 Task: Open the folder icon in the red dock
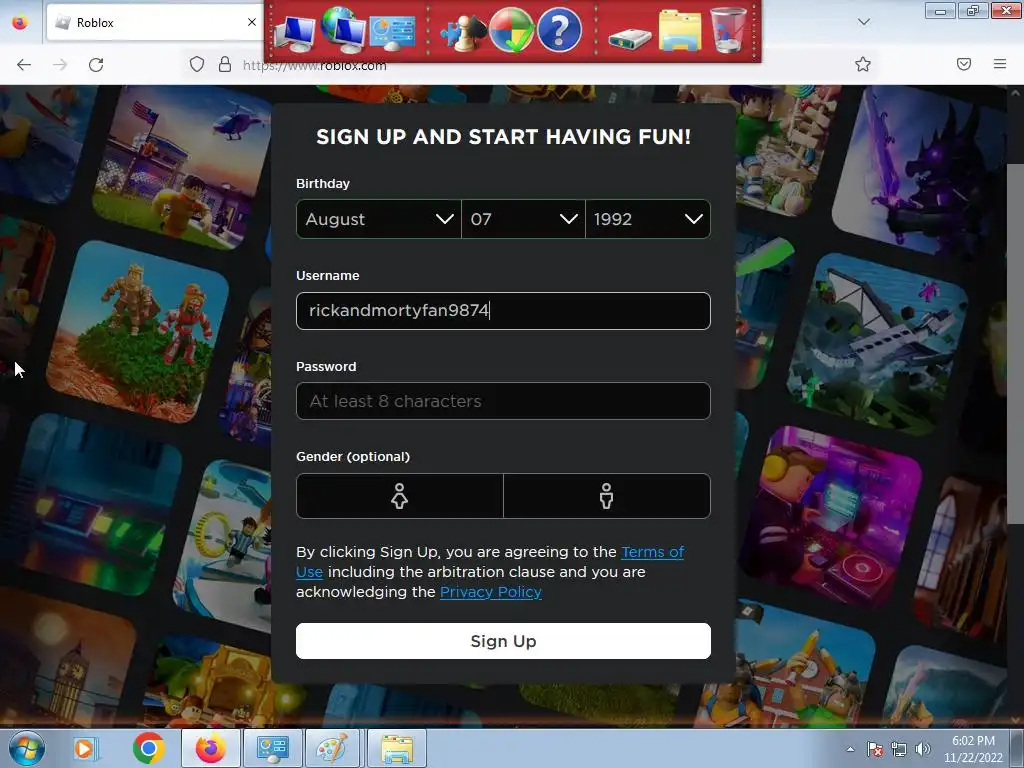[679, 31]
